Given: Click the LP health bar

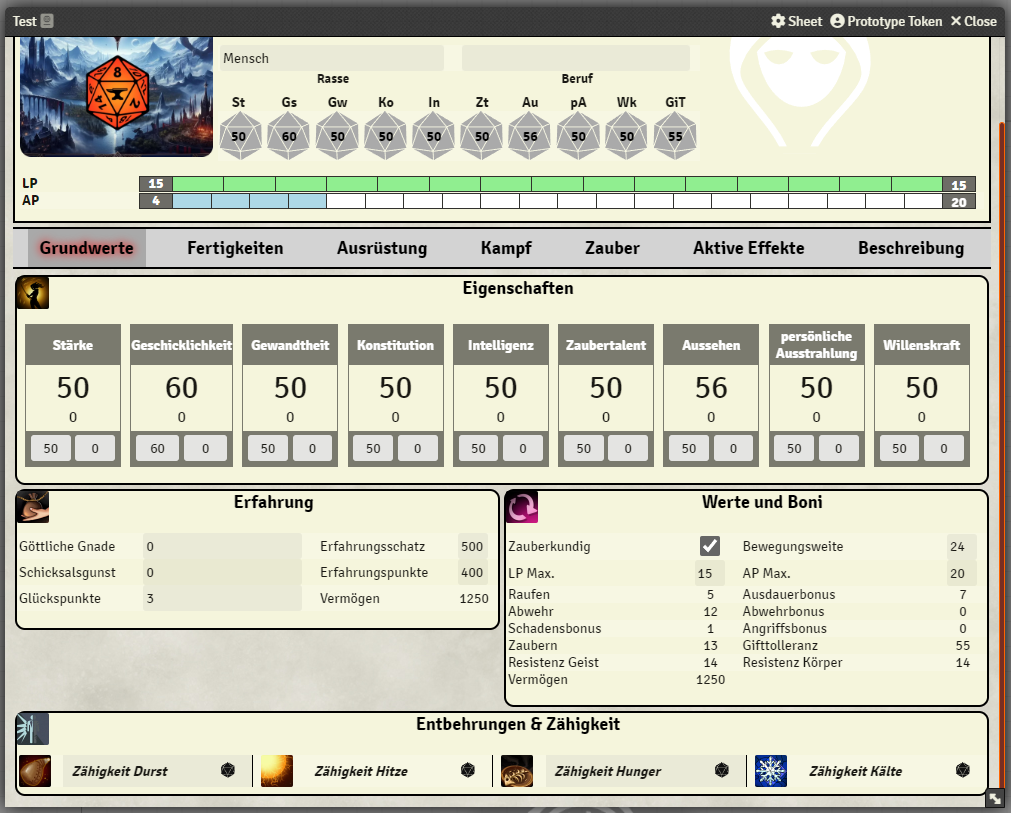Looking at the screenshot, I should click(558, 184).
